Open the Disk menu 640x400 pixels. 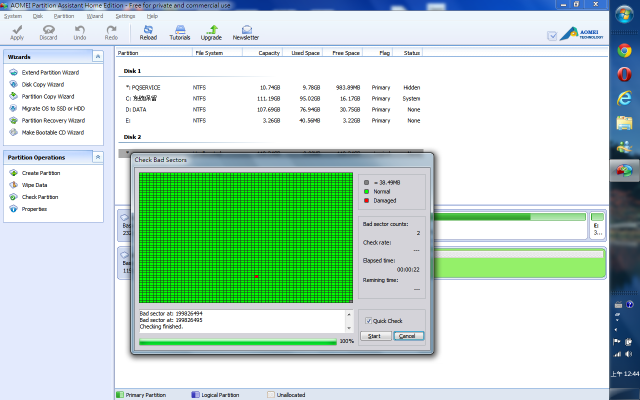coord(37,16)
